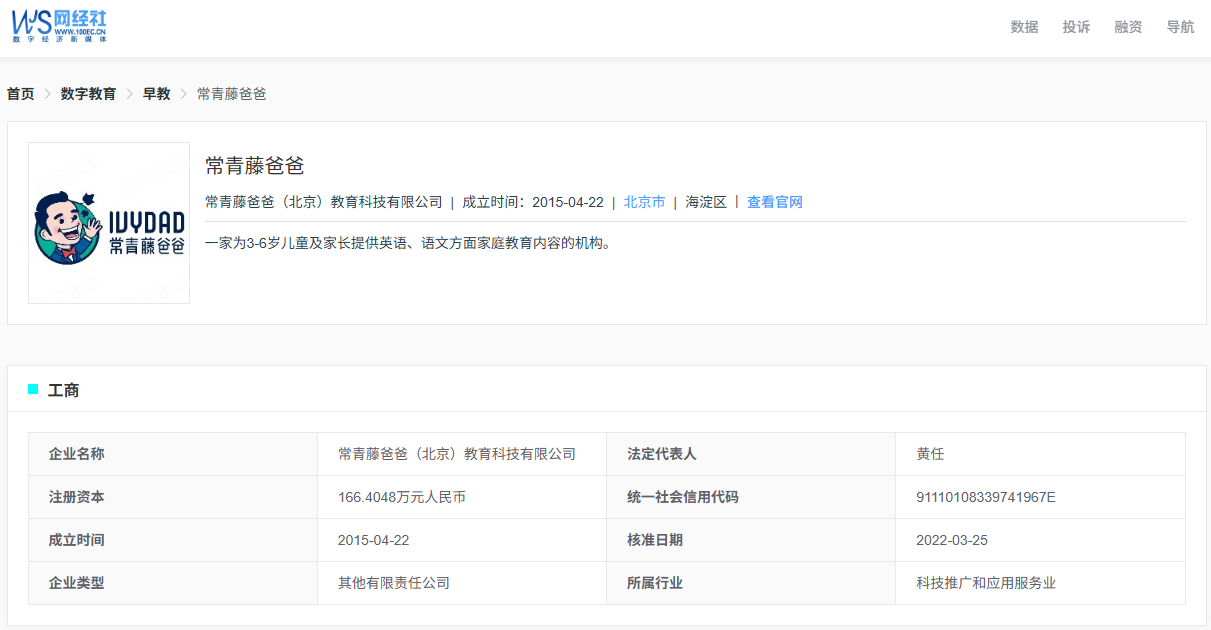Image resolution: width=1211 pixels, height=630 pixels.
Task: Open the 导航 menu item
Action: [x=1180, y=27]
